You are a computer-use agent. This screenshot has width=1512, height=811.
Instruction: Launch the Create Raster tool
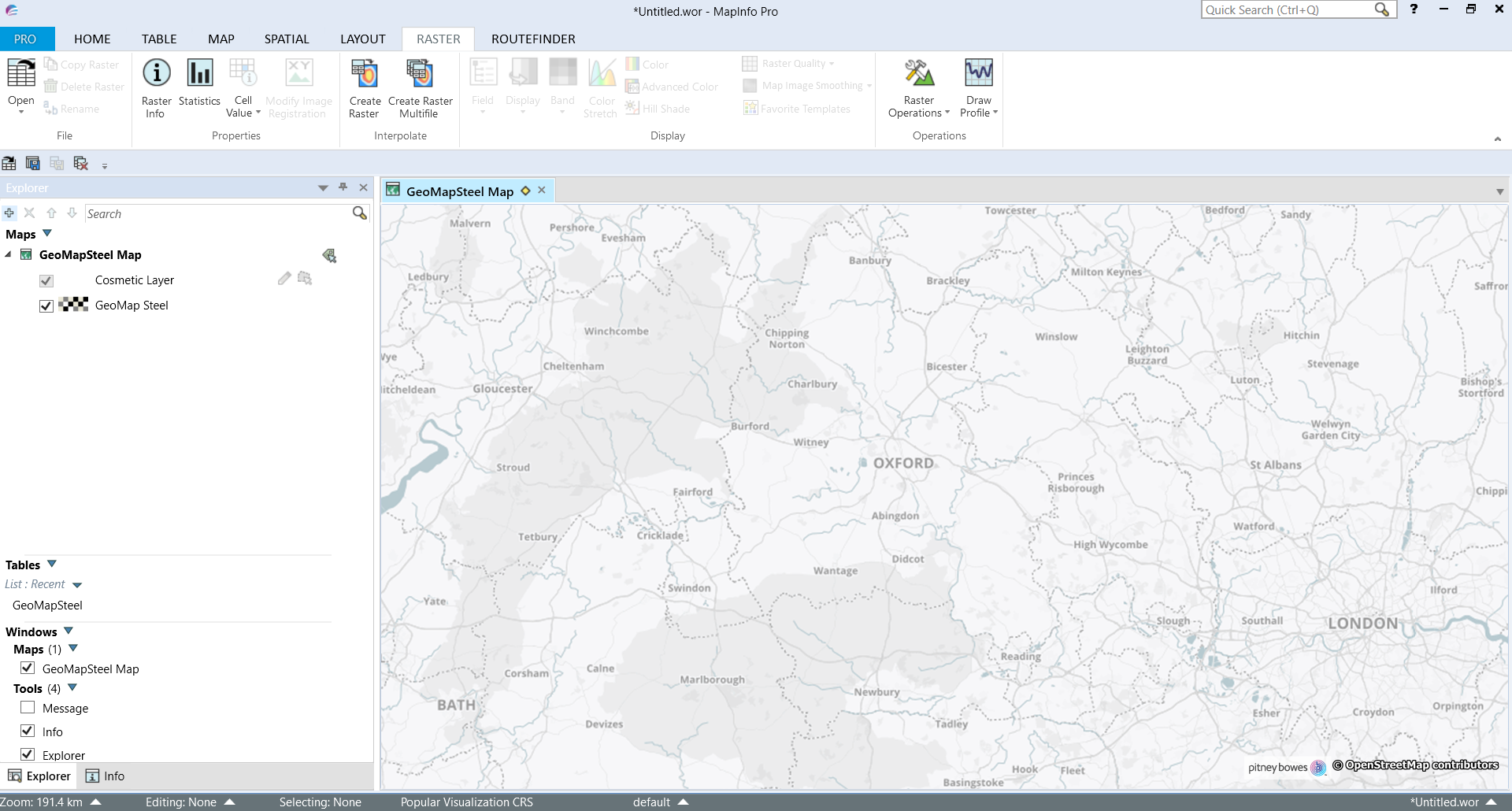[365, 73]
